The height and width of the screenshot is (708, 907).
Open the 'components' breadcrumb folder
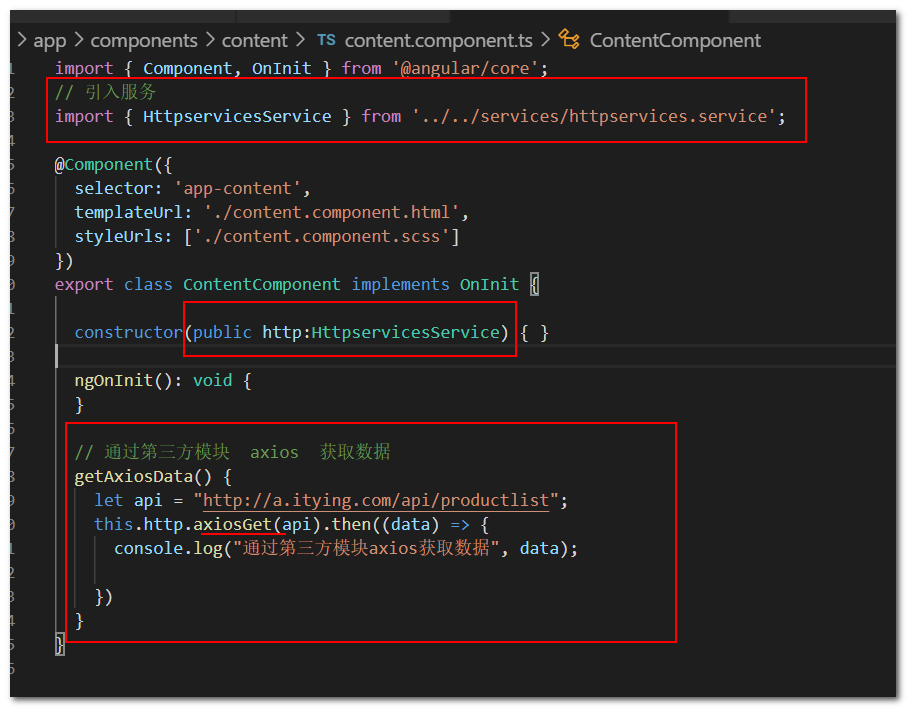tap(144, 41)
